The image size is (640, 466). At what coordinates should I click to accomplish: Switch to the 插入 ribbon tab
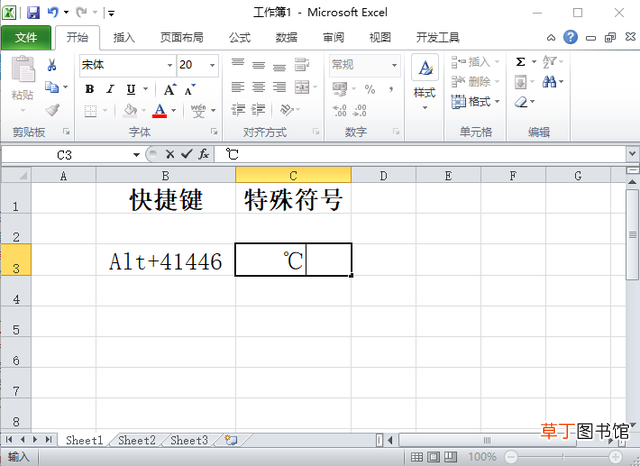124,38
